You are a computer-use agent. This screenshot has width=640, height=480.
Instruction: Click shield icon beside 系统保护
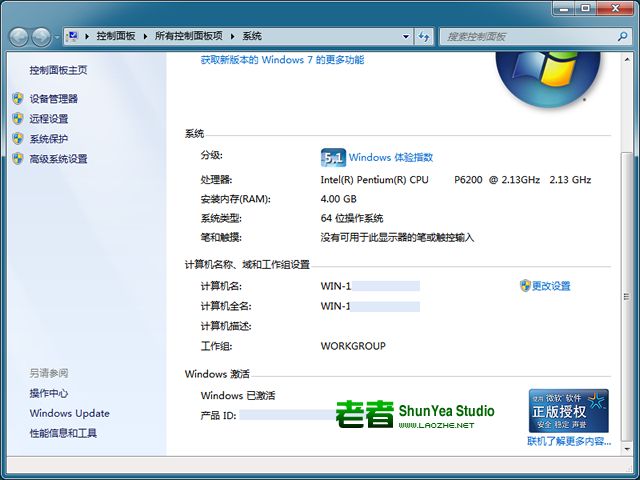18,139
